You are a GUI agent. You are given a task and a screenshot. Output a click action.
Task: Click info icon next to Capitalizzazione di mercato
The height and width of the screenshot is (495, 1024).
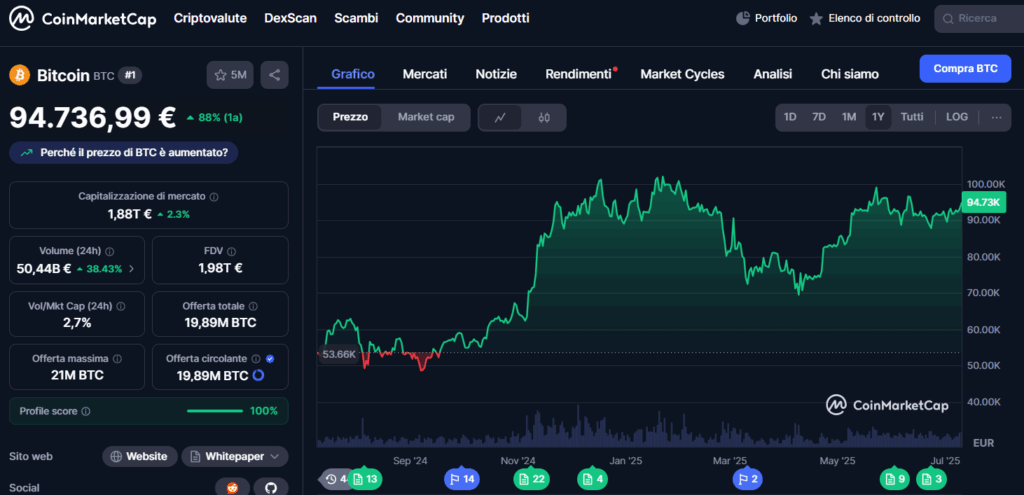click(x=214, y=197)
